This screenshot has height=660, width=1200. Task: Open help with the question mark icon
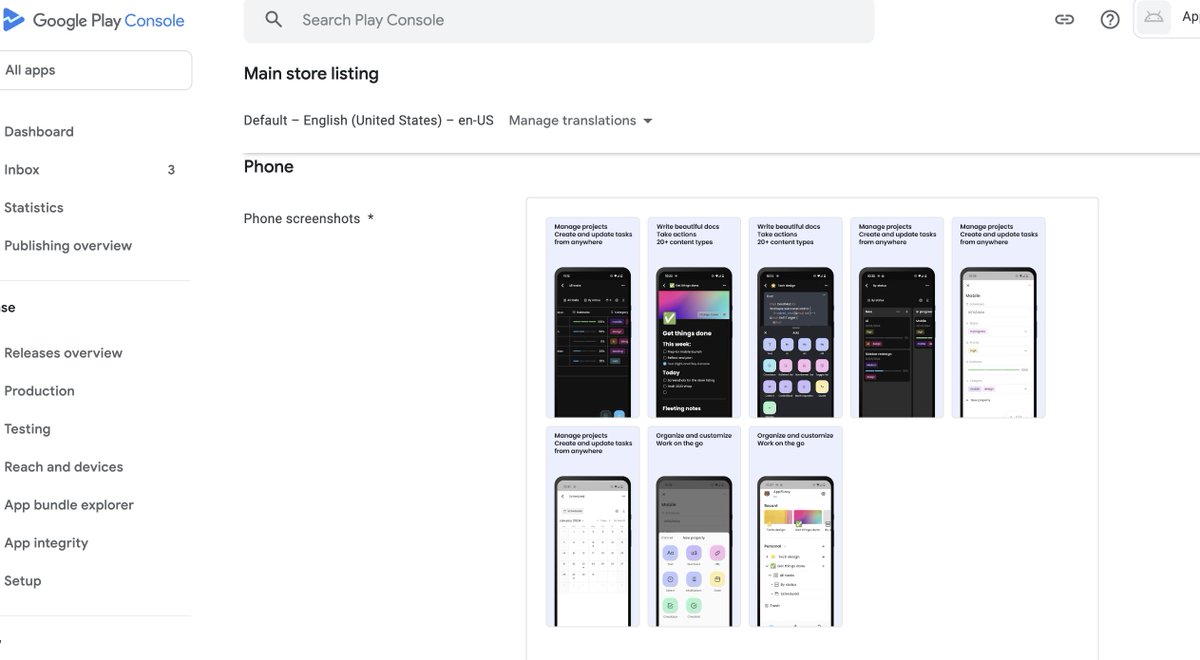[x=1110, y=20]
